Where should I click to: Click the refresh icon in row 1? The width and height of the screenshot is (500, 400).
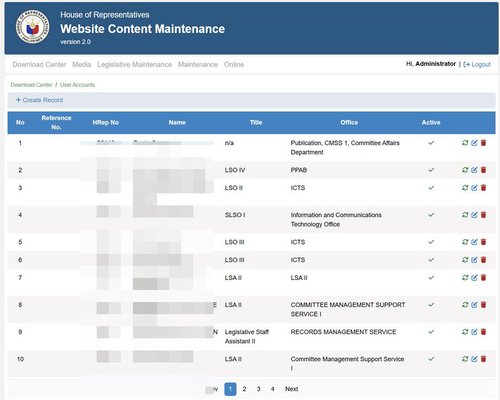pos(465,143)
